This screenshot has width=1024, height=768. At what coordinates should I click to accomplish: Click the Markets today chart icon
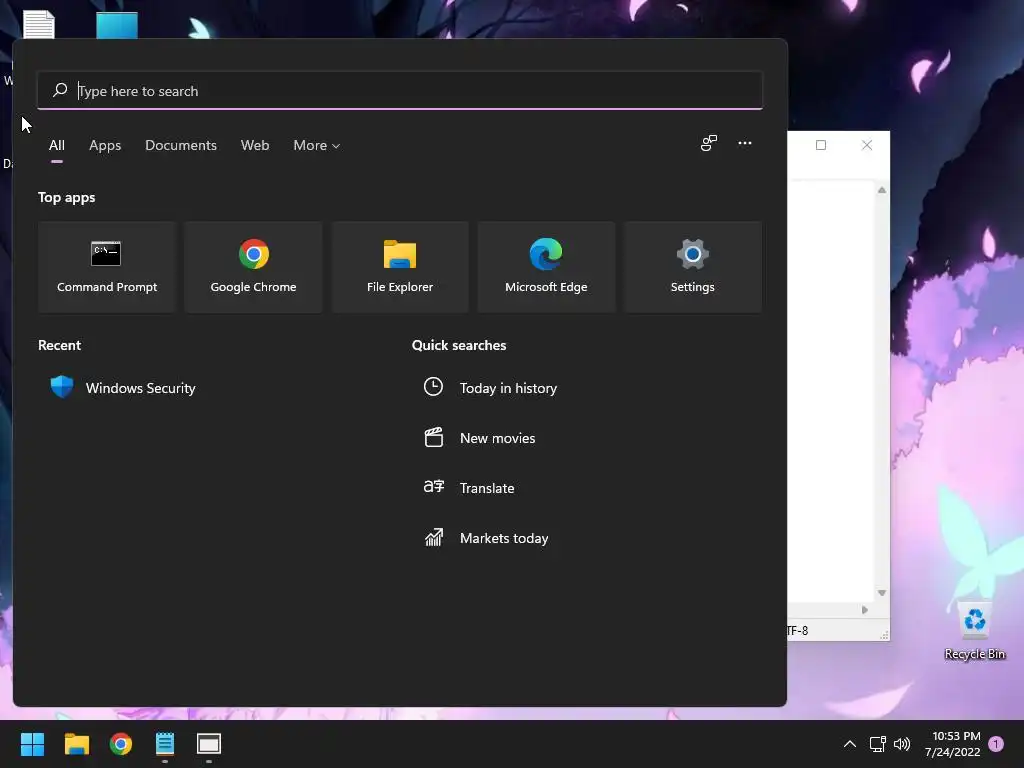[x=434, y=537]
